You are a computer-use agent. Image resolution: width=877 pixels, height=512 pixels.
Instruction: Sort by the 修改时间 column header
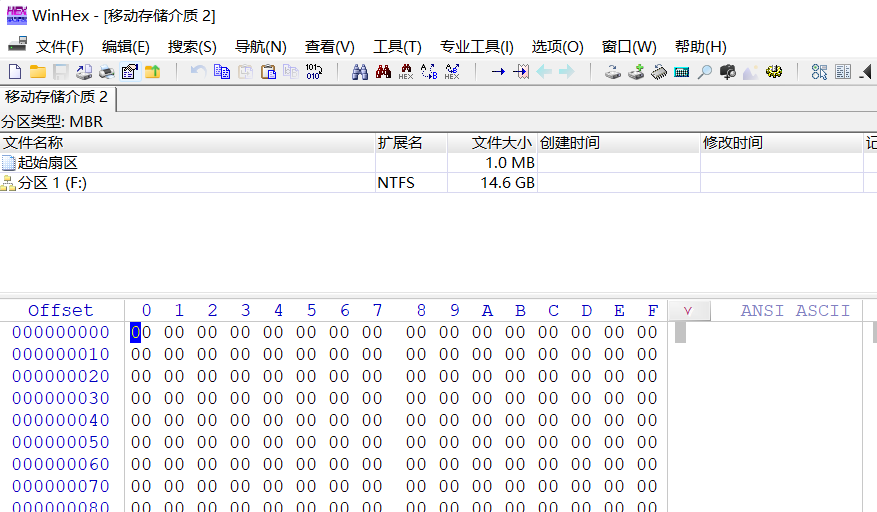point(782,143)
